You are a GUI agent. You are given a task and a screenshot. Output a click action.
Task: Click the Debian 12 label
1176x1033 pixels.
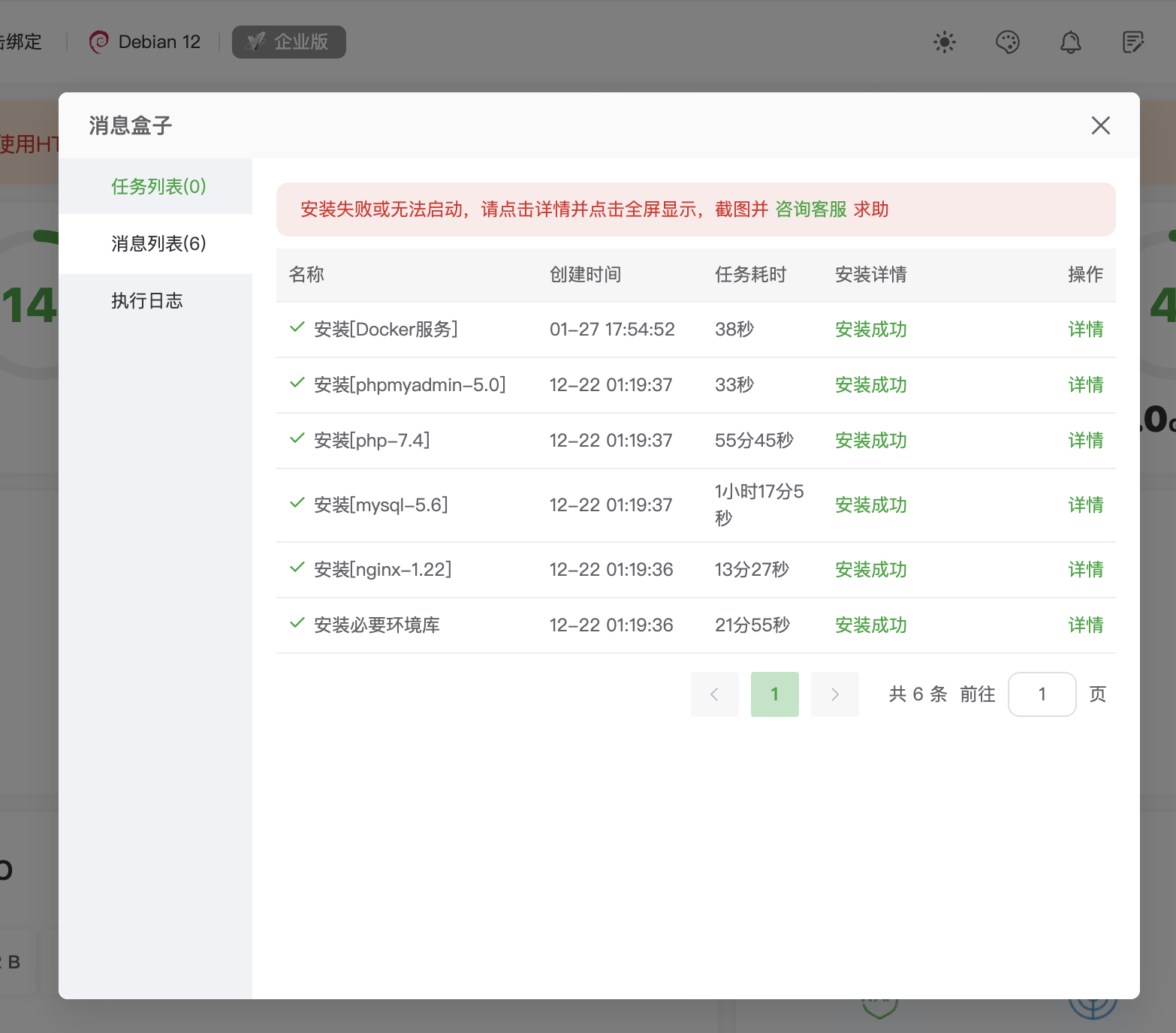[159, 42]
